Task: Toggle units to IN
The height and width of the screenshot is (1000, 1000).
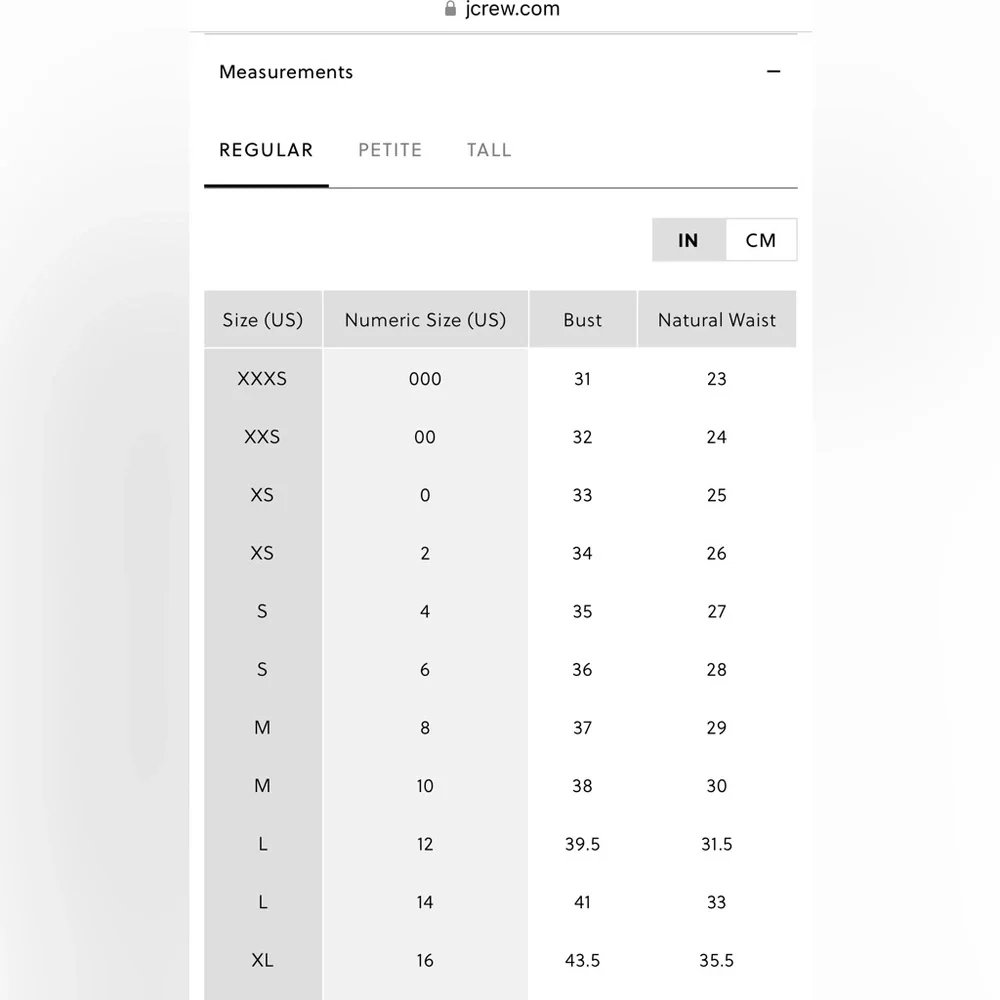Action: pos(688,240)
